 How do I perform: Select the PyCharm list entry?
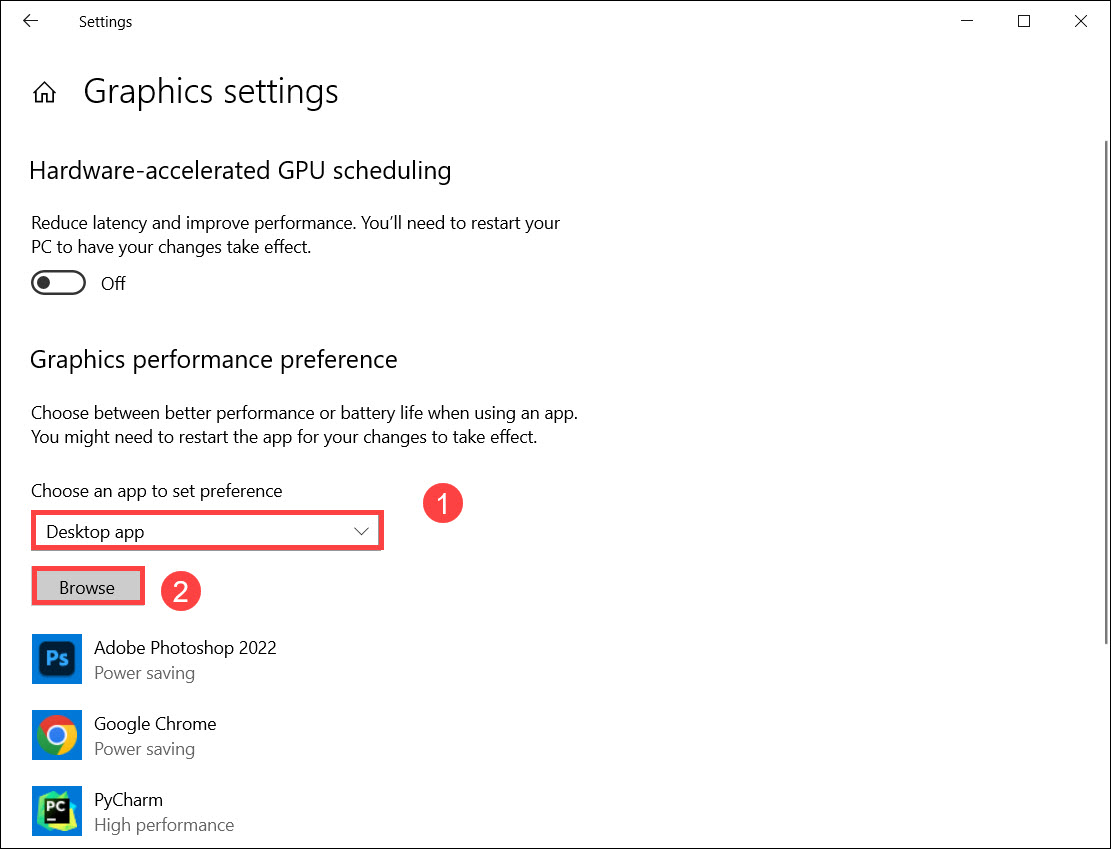(x=128, y=800)
